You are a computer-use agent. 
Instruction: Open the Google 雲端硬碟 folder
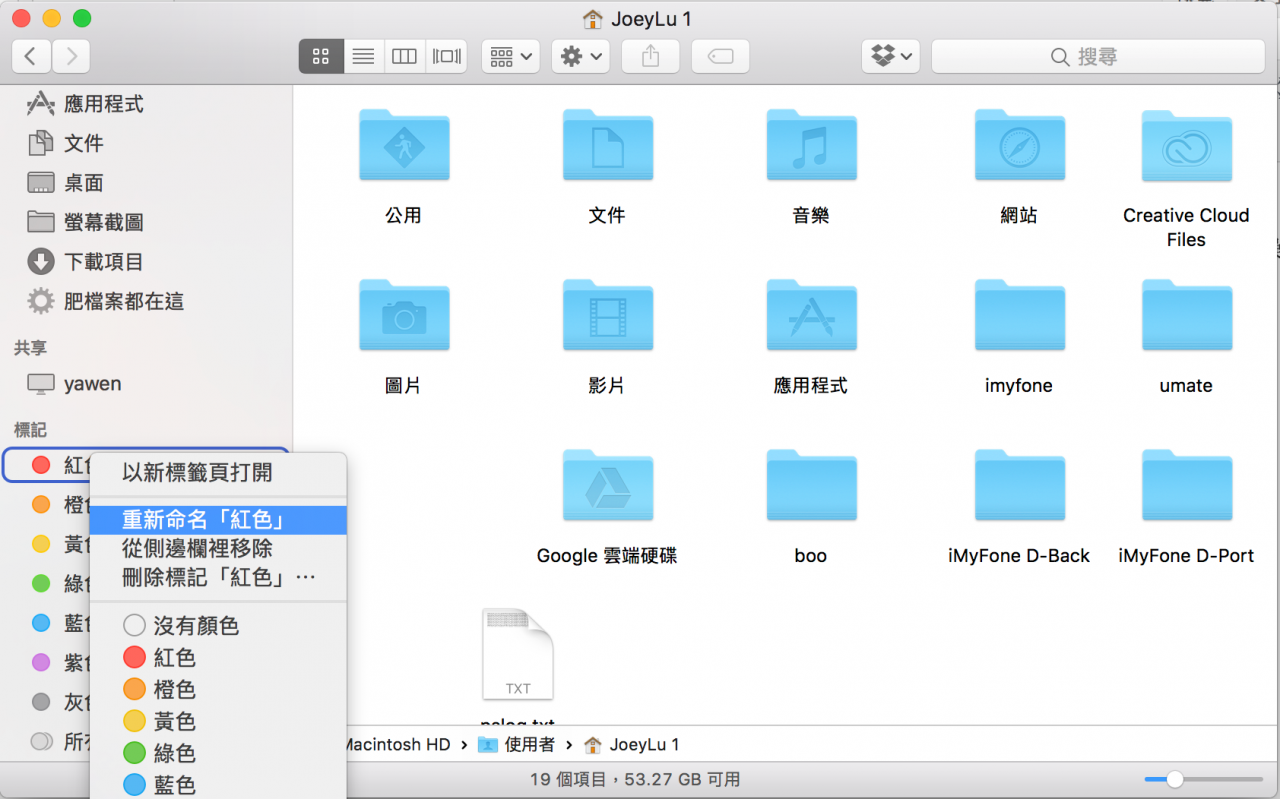pyautogui.click(x=606, y=490)
